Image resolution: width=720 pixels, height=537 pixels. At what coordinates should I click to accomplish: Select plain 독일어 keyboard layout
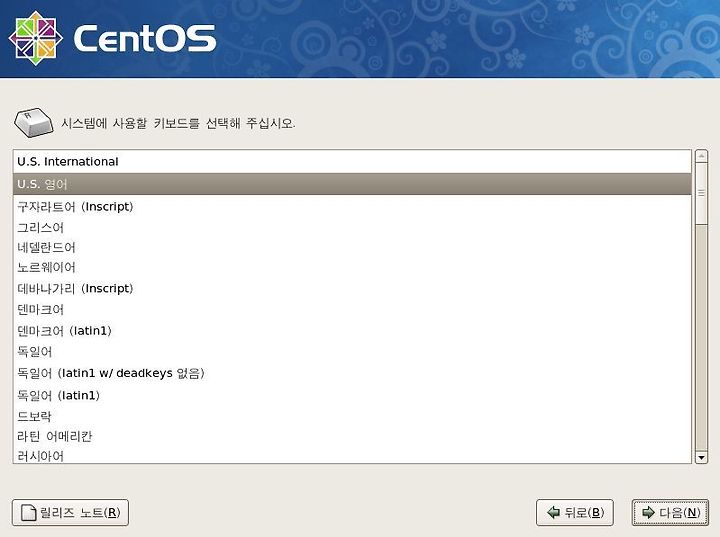[352, 352]
